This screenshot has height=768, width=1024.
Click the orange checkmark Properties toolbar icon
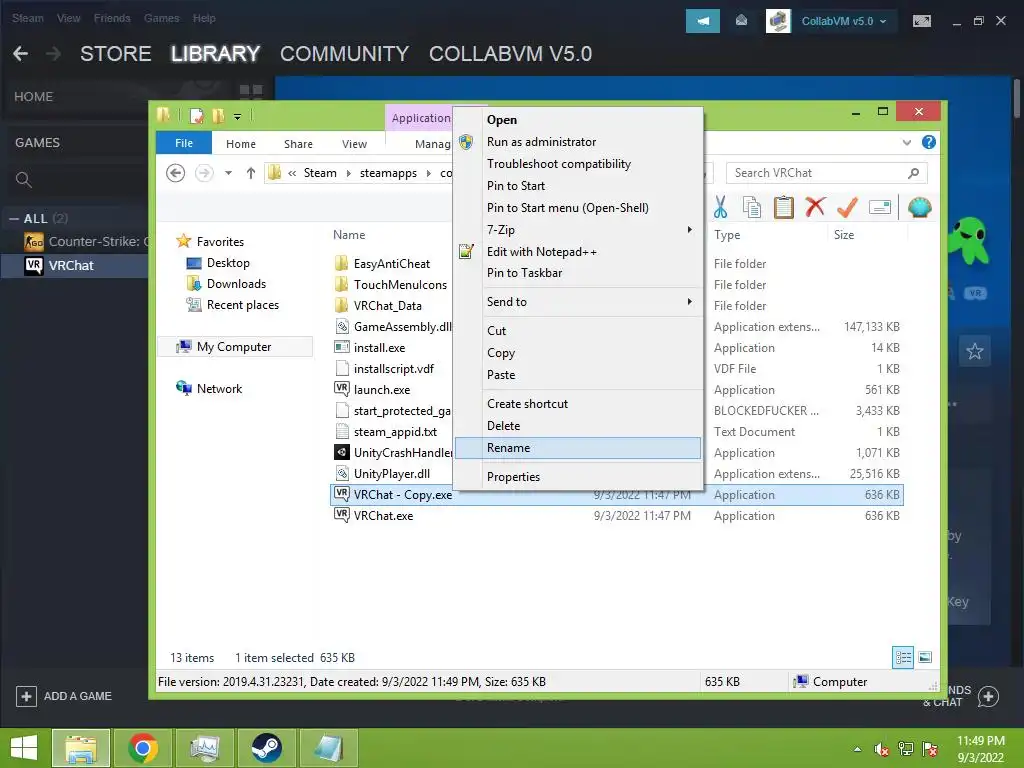click(847, 208)
